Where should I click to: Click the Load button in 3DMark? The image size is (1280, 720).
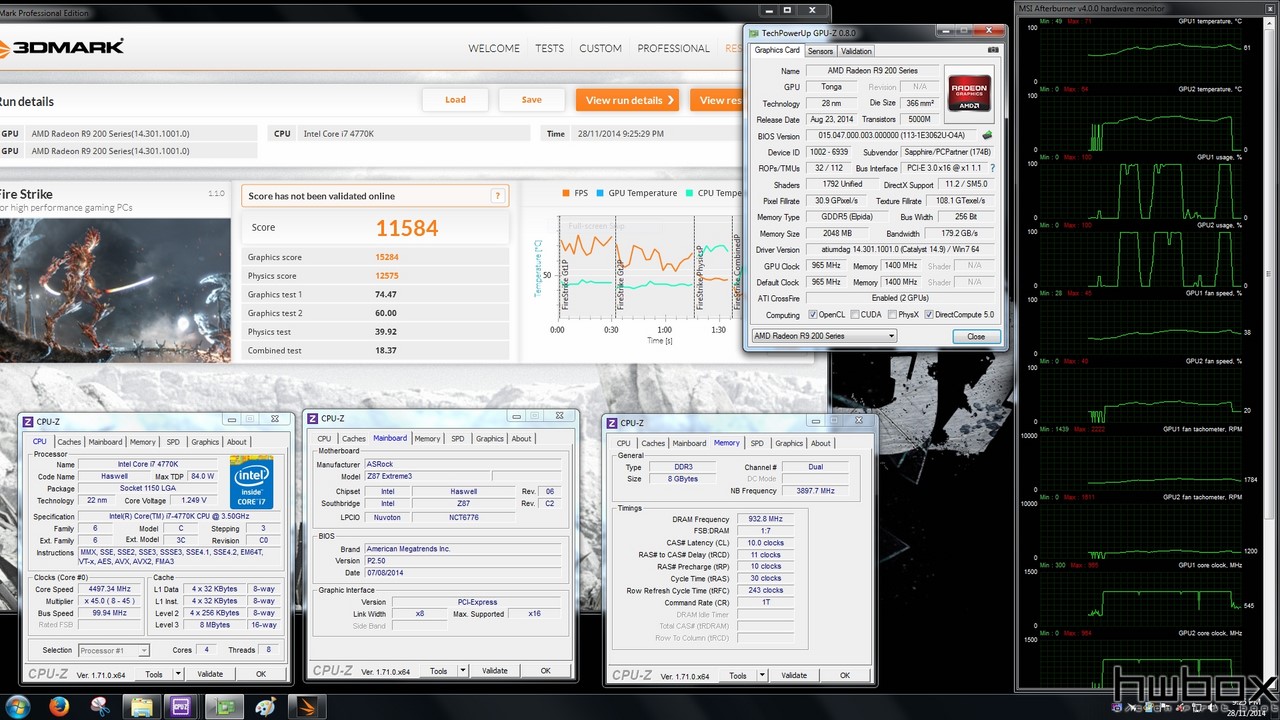455,100
